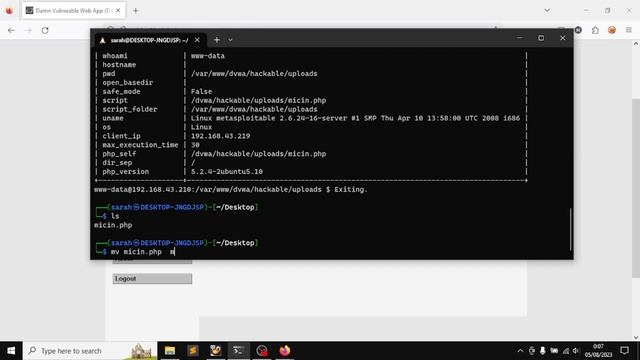Open the notification center icon

click(x=624, y=351)
